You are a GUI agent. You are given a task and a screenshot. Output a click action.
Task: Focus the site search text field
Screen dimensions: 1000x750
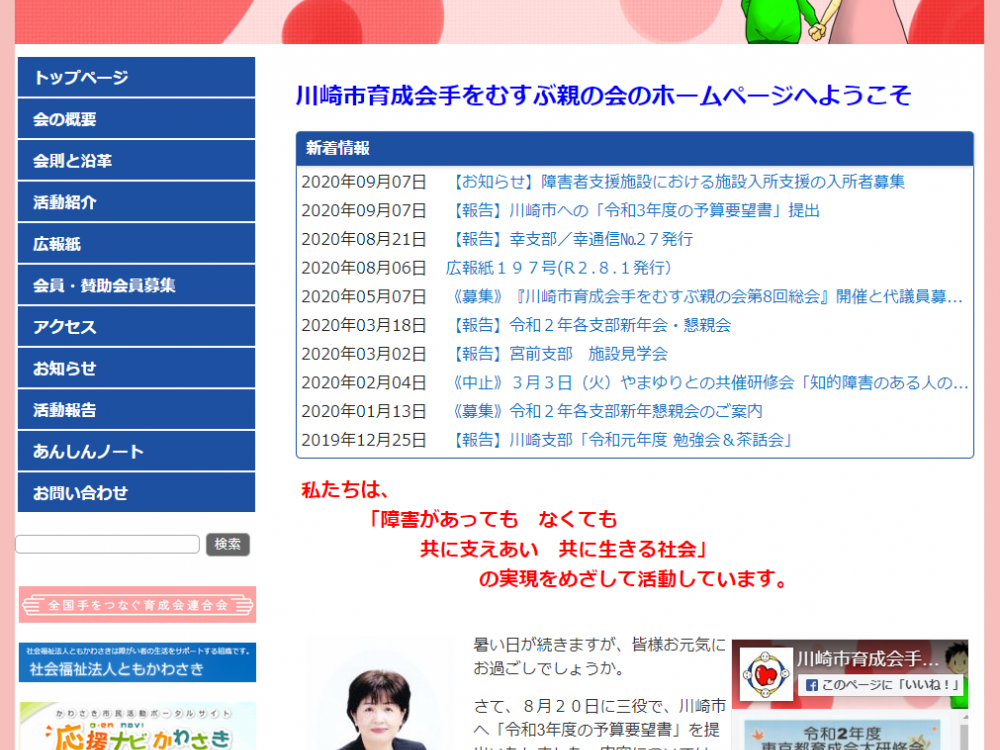(107, 544)
